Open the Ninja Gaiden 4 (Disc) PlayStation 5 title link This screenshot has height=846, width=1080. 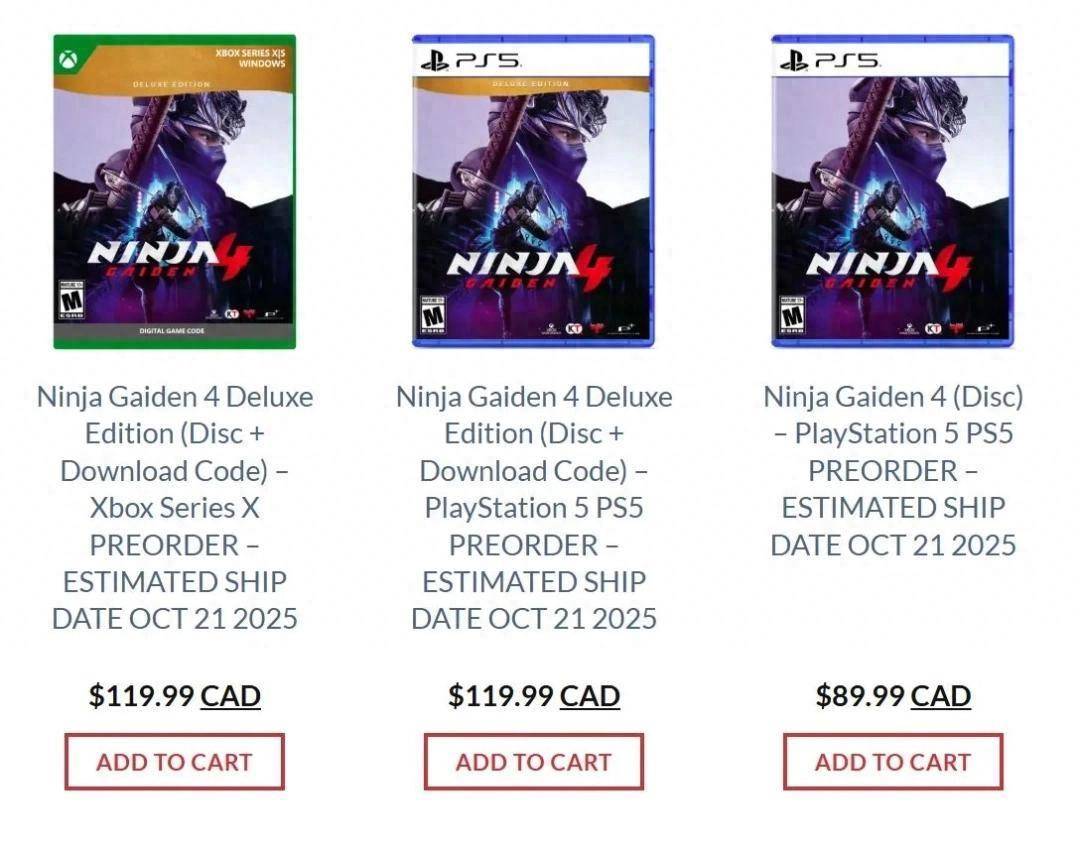(x=893, y=470)
